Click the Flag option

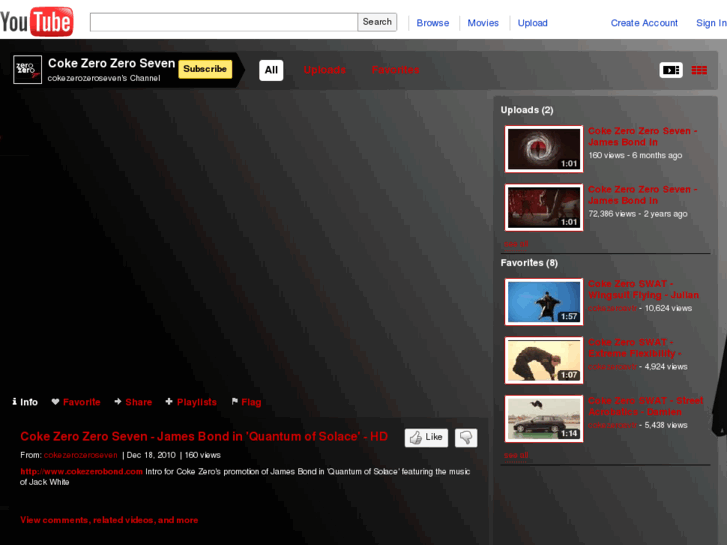point(246,402)
